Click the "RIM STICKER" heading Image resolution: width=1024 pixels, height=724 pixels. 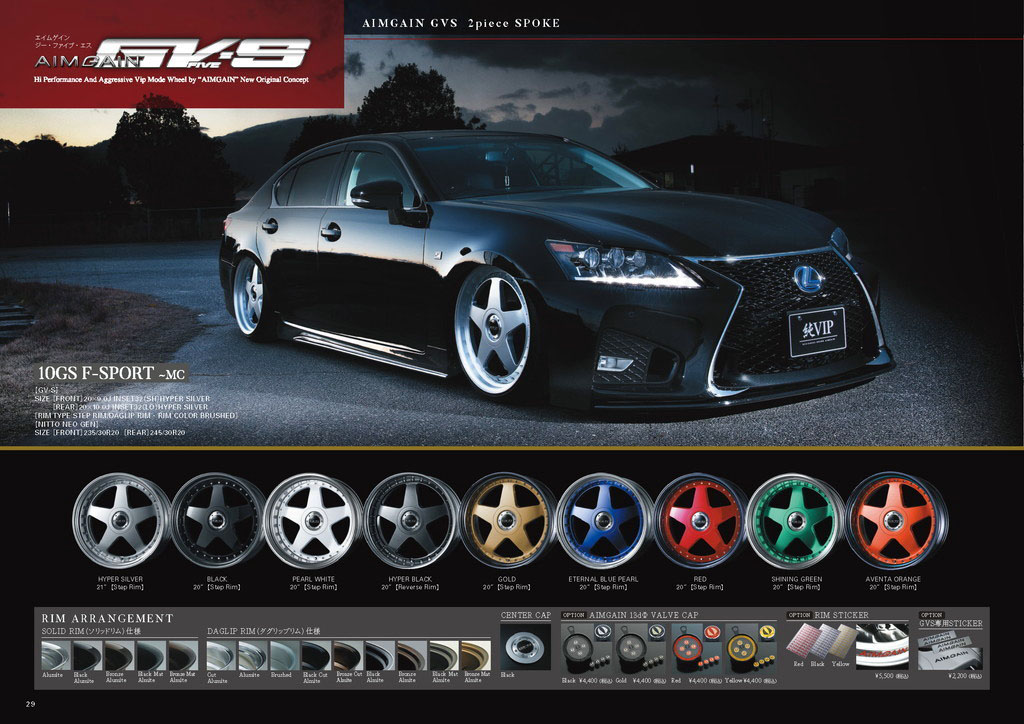point(841,615)
